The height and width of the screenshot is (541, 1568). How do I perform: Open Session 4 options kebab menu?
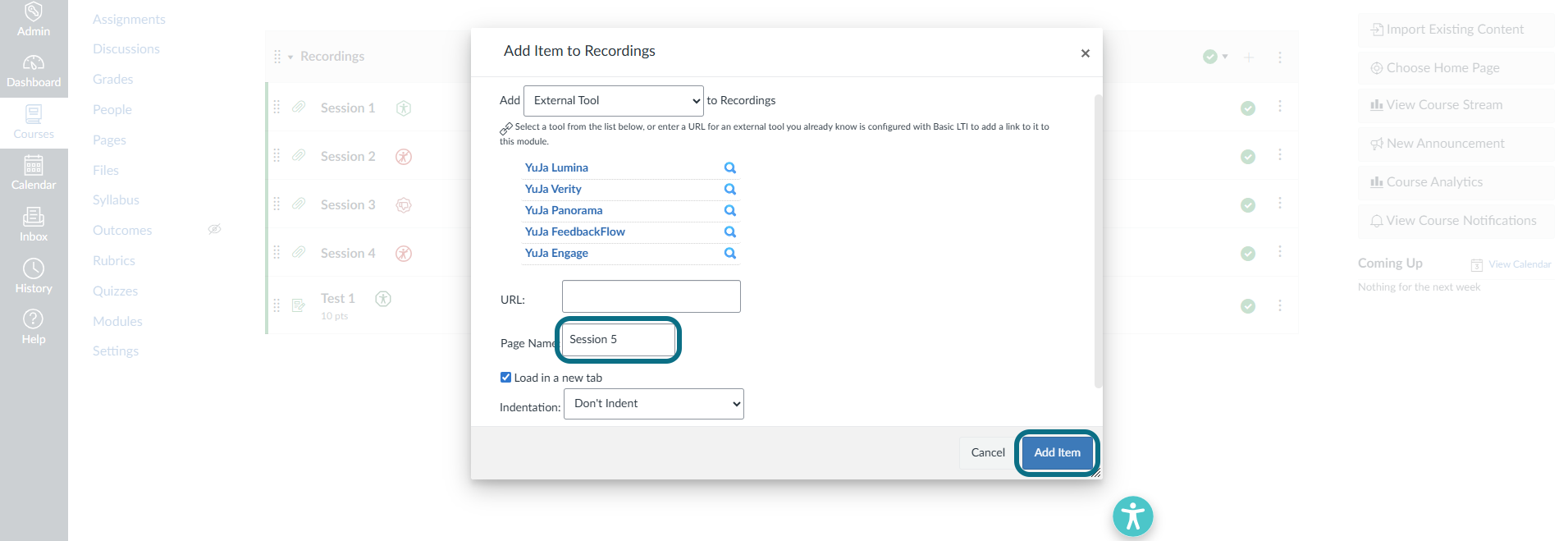[x=1280, y=252]
